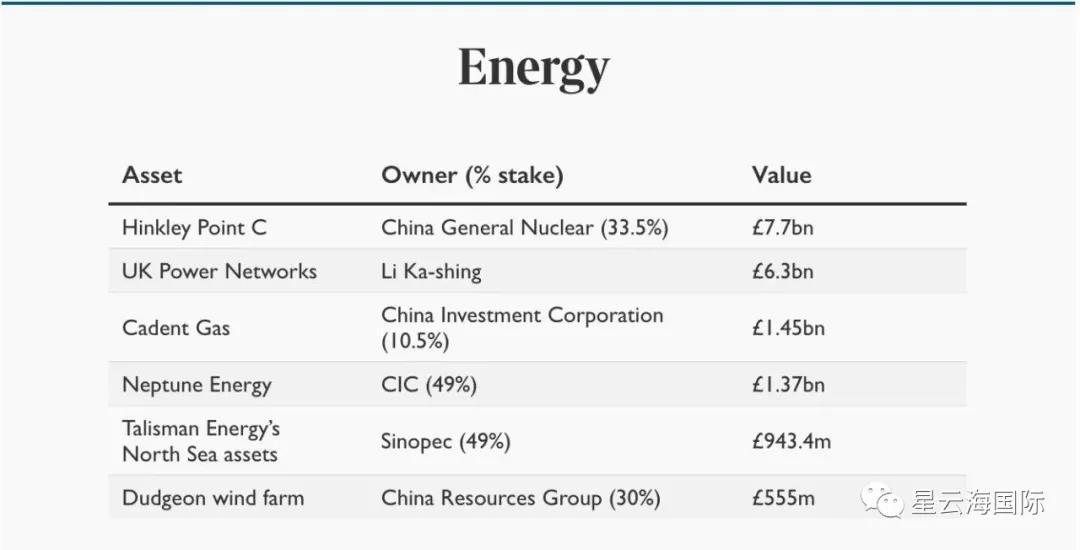Click the WeChat logo in the watermark
Viewport: 1080px width, 550px height.
click(x=886, y=500)
